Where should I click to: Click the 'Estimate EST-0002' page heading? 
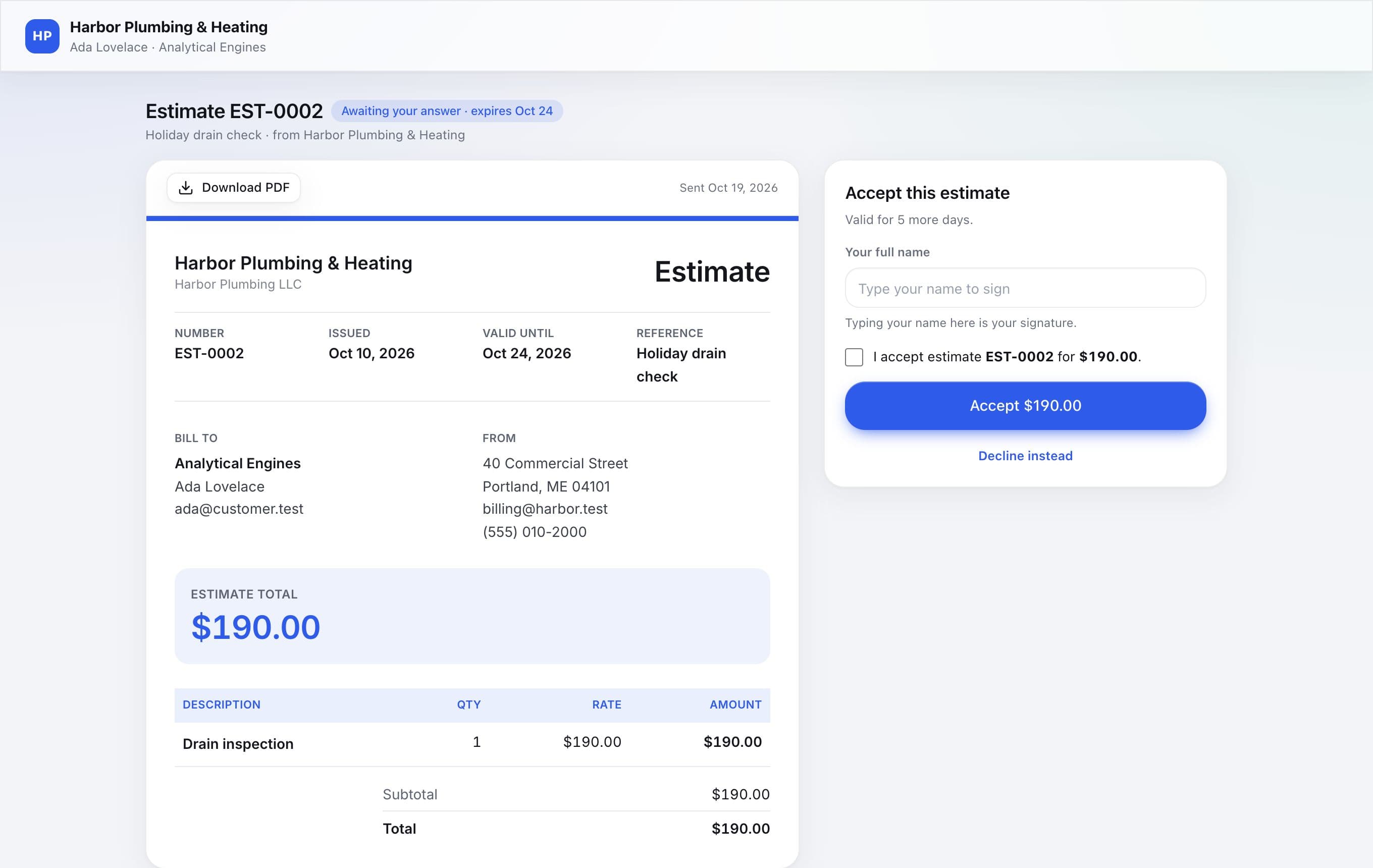(x=234, y=111)
